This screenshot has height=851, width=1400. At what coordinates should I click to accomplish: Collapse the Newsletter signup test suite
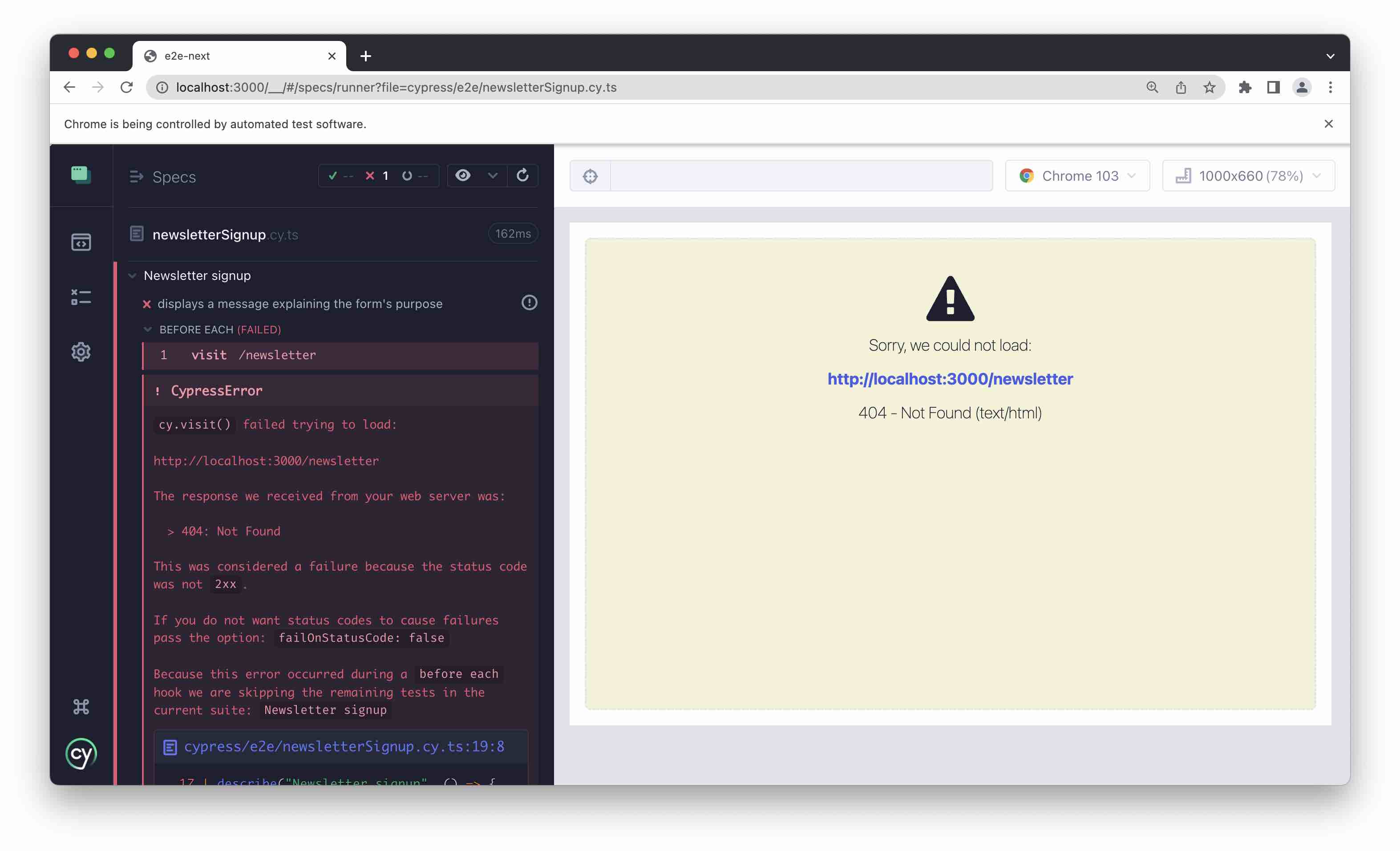[132, 275]
